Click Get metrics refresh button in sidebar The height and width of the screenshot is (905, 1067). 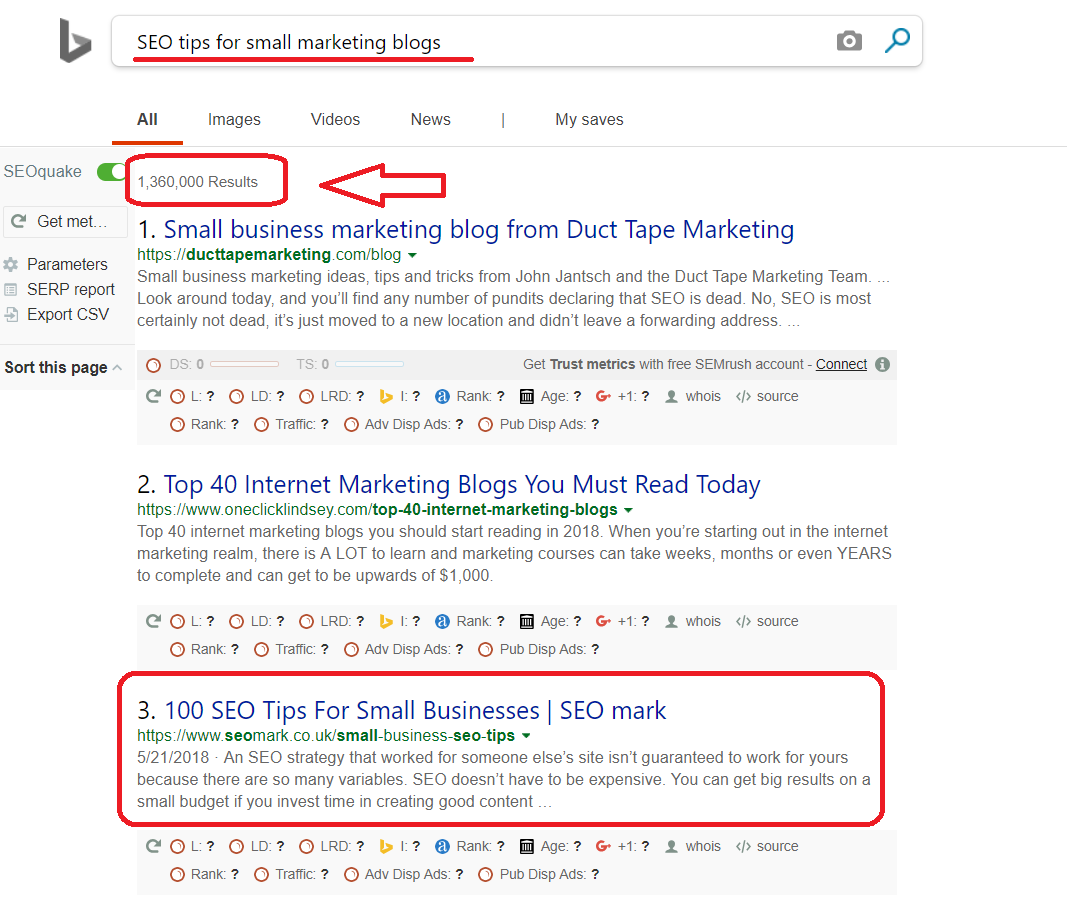click(65, 222)
